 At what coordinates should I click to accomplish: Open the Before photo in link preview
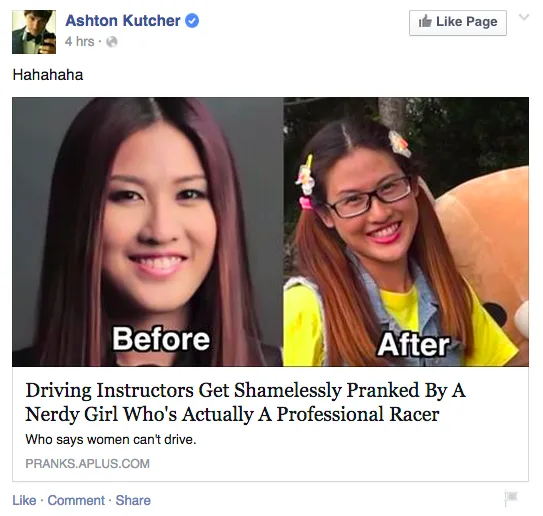click(x=148, y=232)
